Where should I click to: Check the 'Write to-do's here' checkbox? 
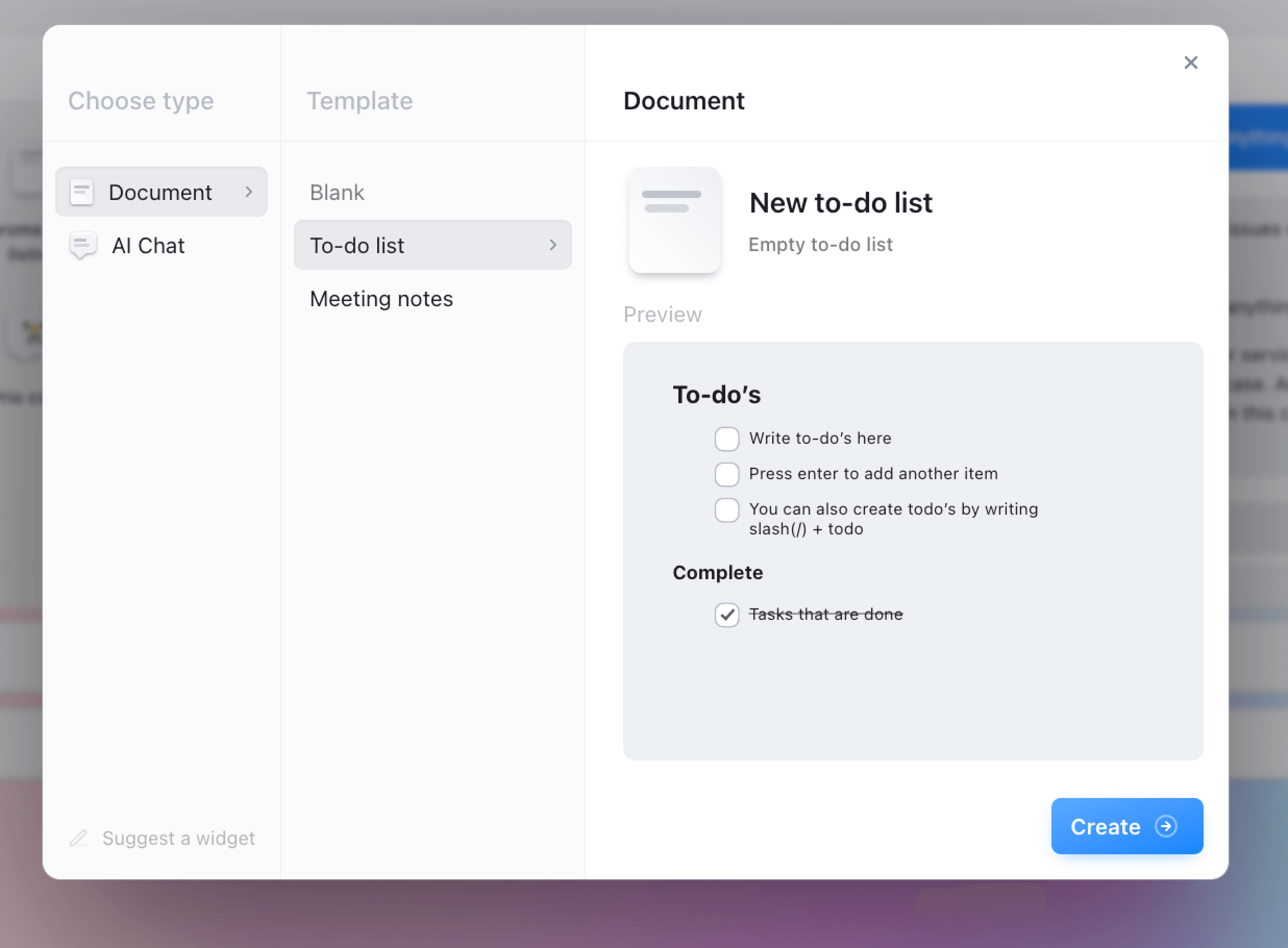[727, 439]
